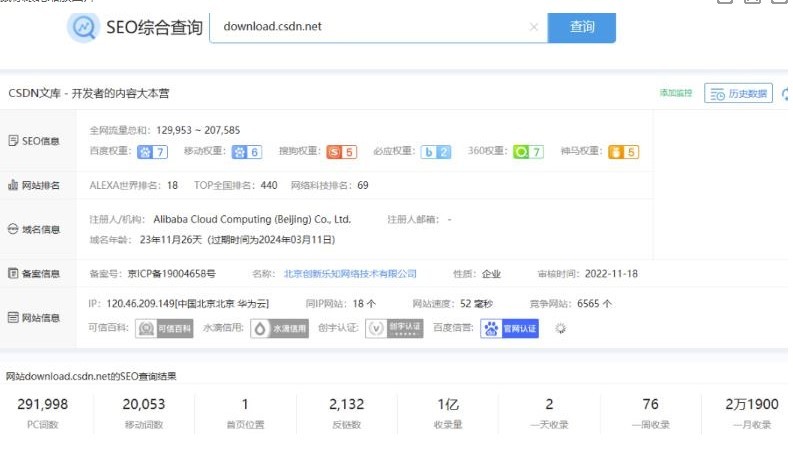Click 同IP网站 count 18 个

pyautogui.click(x=364, y=303)
